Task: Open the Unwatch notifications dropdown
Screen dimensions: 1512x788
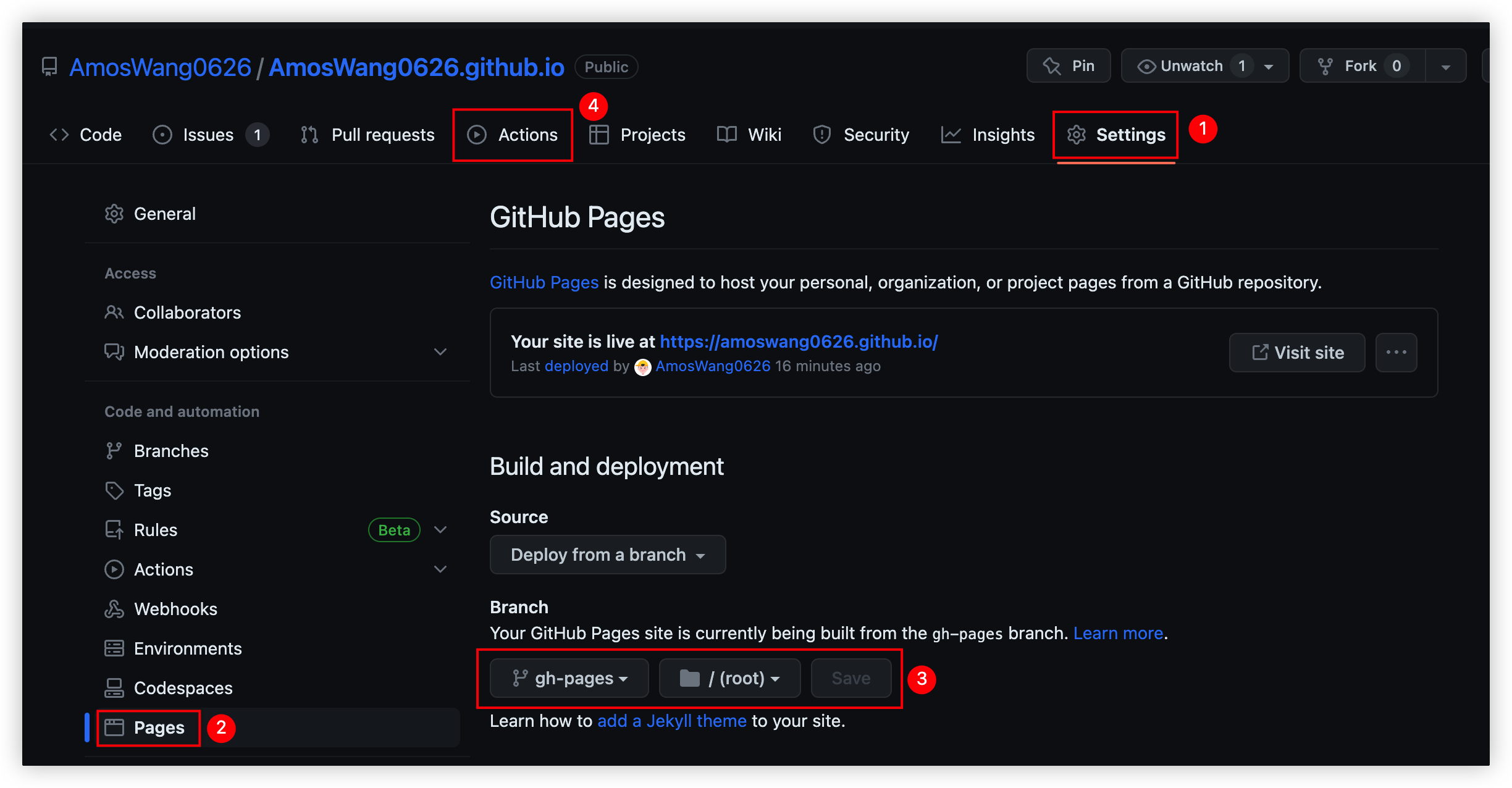Action: (1204, 66)
